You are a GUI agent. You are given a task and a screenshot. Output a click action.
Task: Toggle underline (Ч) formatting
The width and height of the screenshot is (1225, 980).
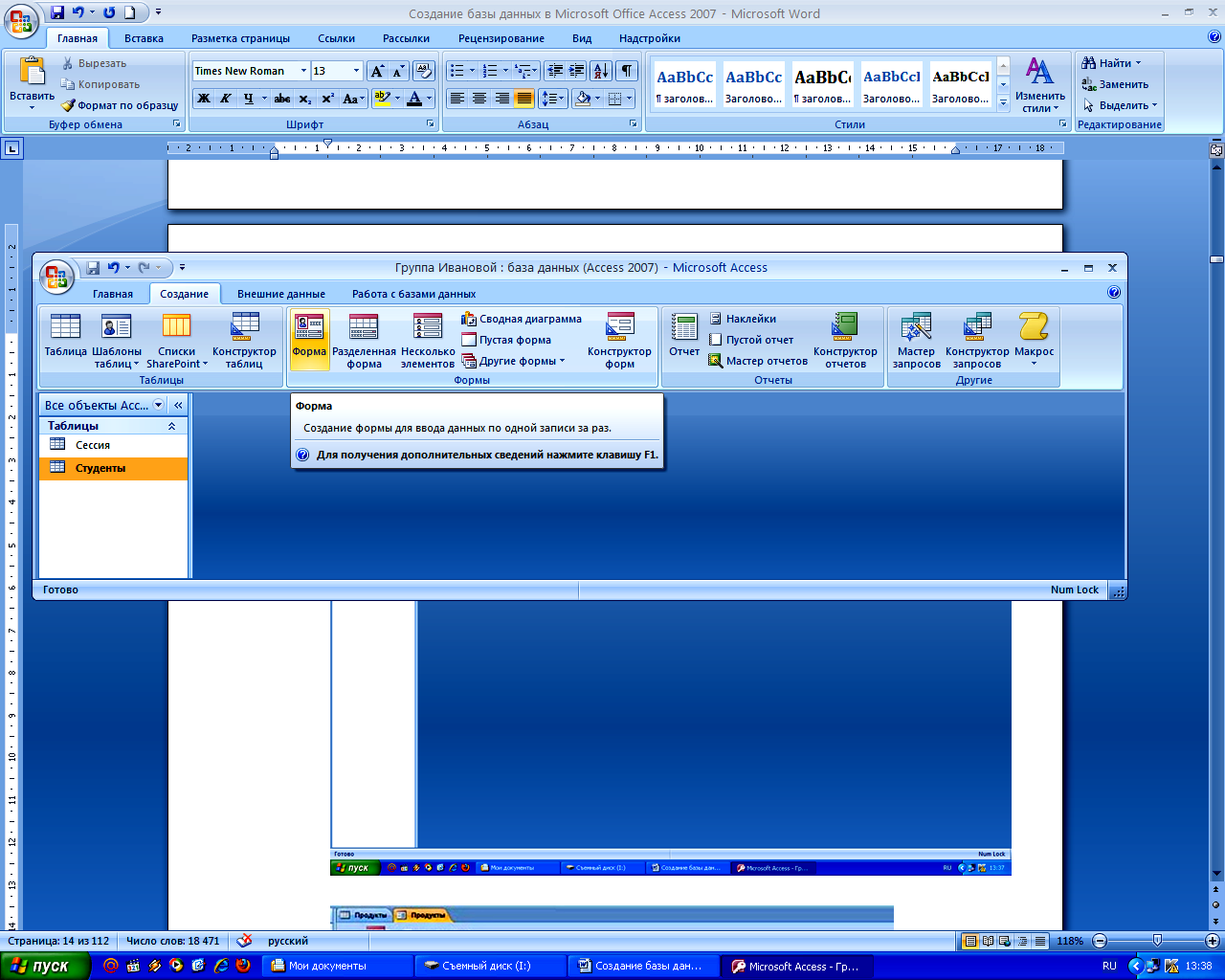pos(249,98)
